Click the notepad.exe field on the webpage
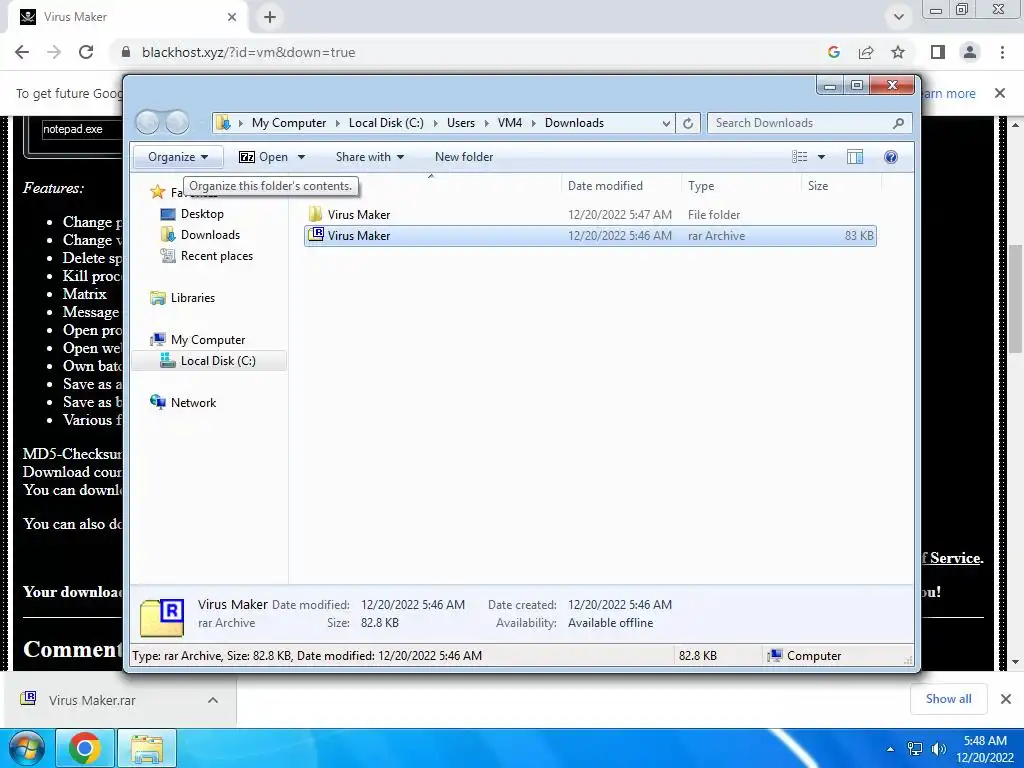Screen dimensions: 1024x768 [82, 129]
